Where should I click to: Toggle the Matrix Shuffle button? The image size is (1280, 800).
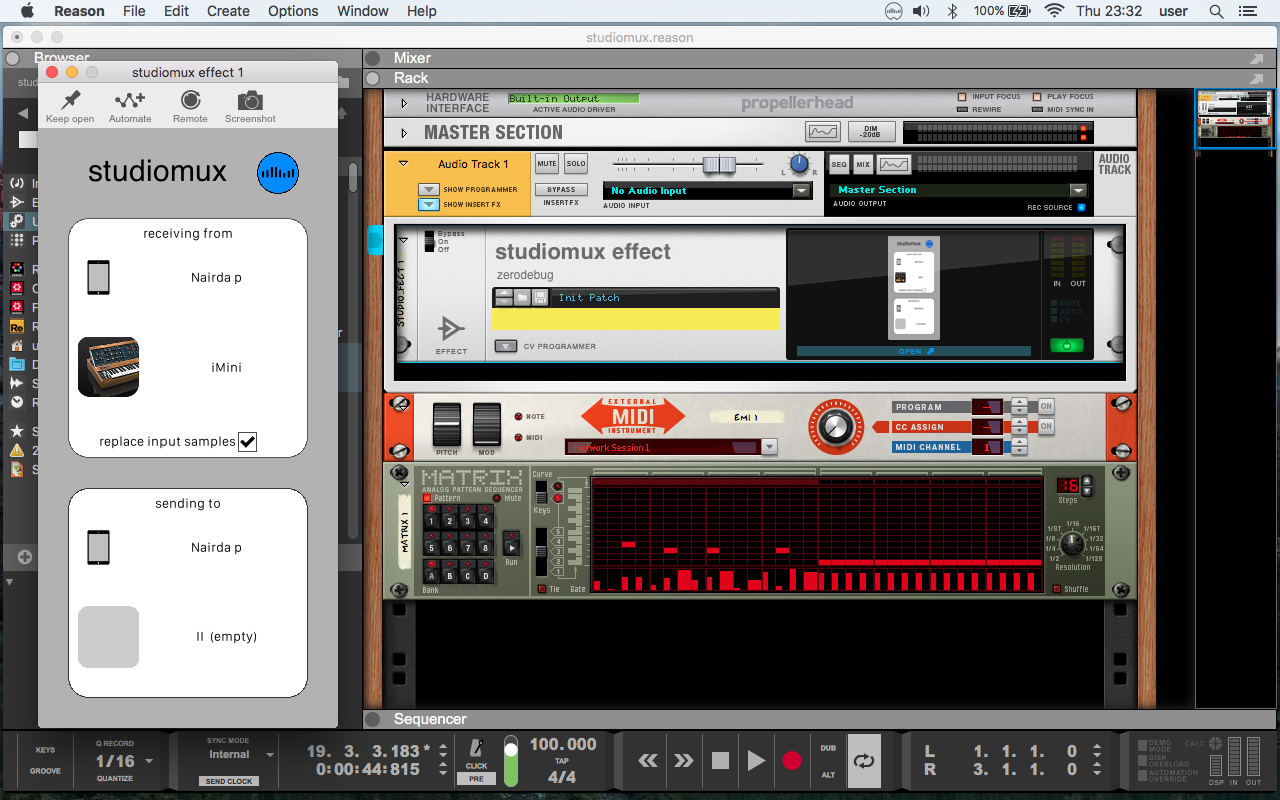click(1057, 589)
